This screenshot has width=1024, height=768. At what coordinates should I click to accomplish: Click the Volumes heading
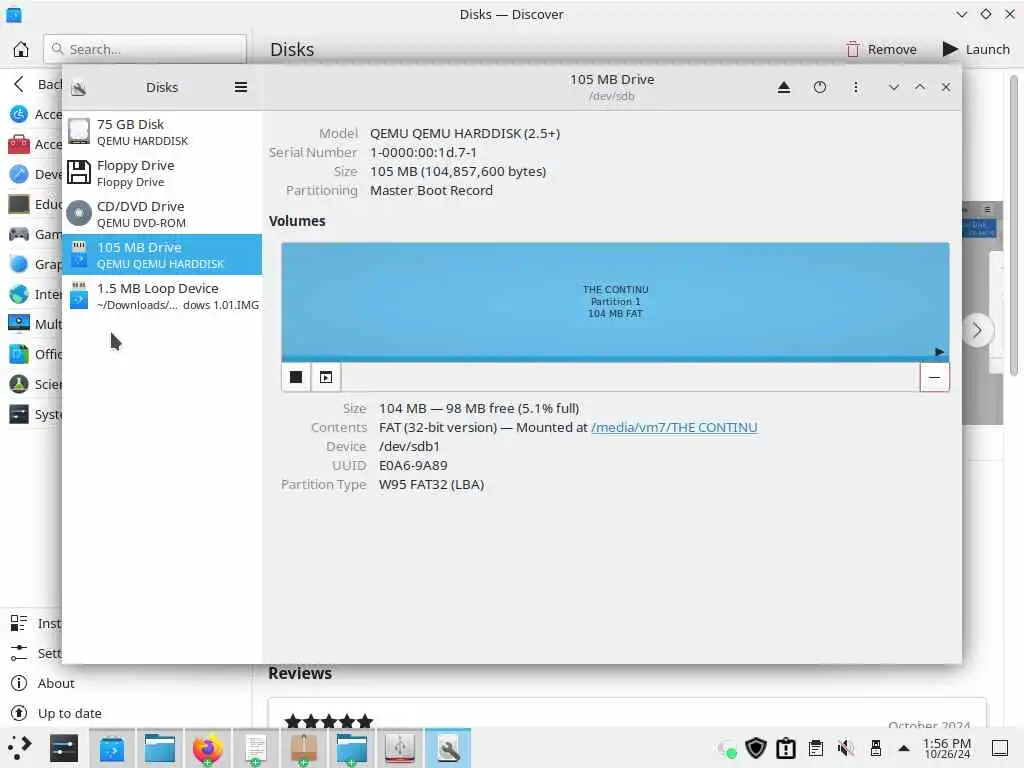tap(297, 221)
